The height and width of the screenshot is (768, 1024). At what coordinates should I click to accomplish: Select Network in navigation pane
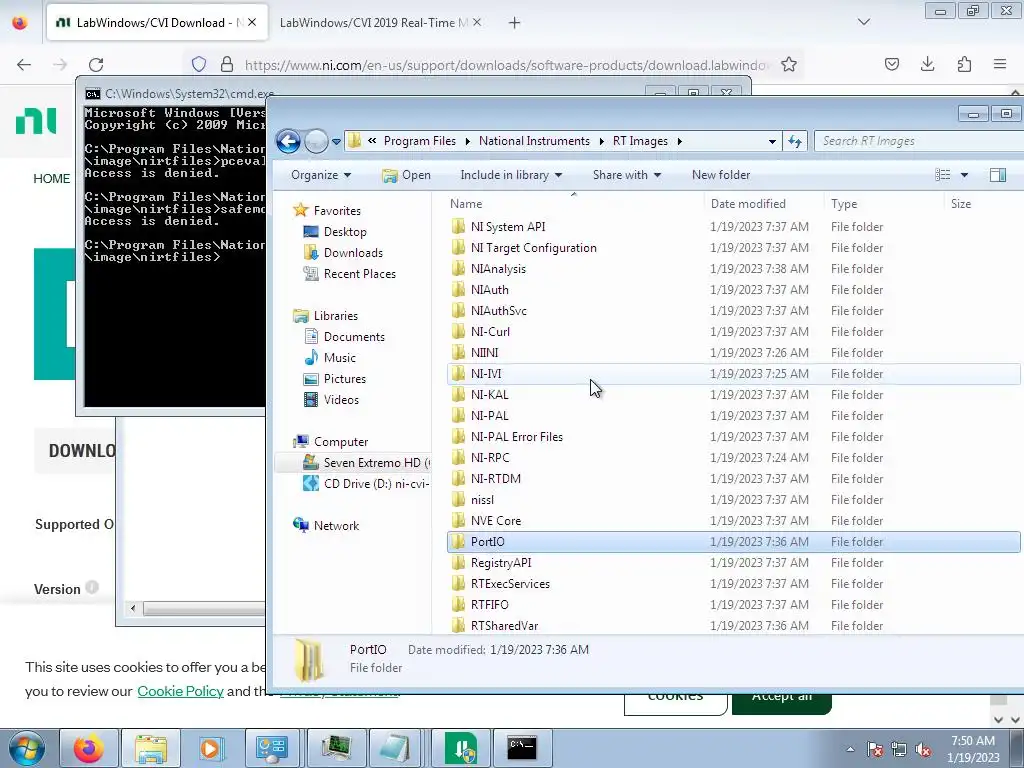click(336, 526)
